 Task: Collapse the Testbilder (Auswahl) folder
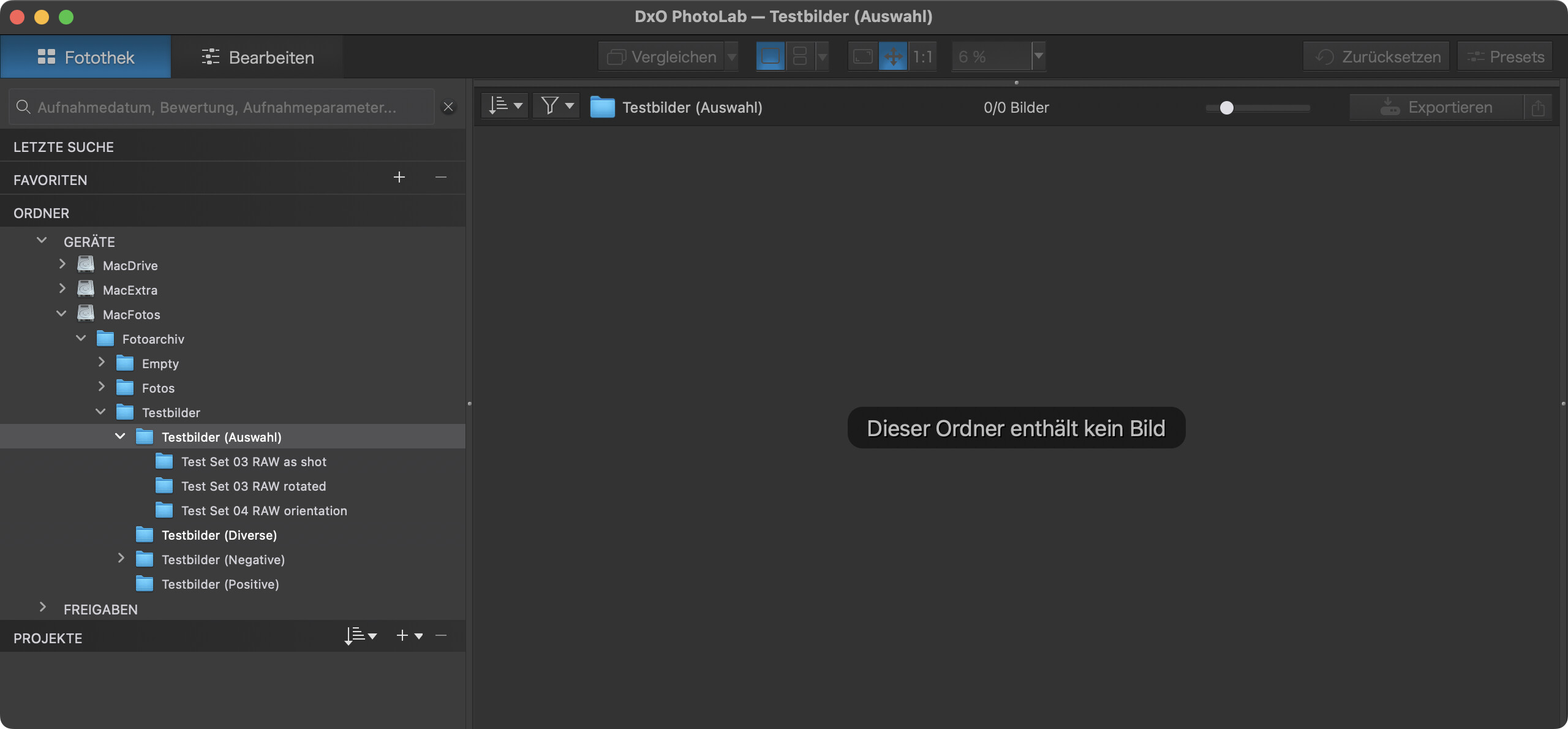120,437
